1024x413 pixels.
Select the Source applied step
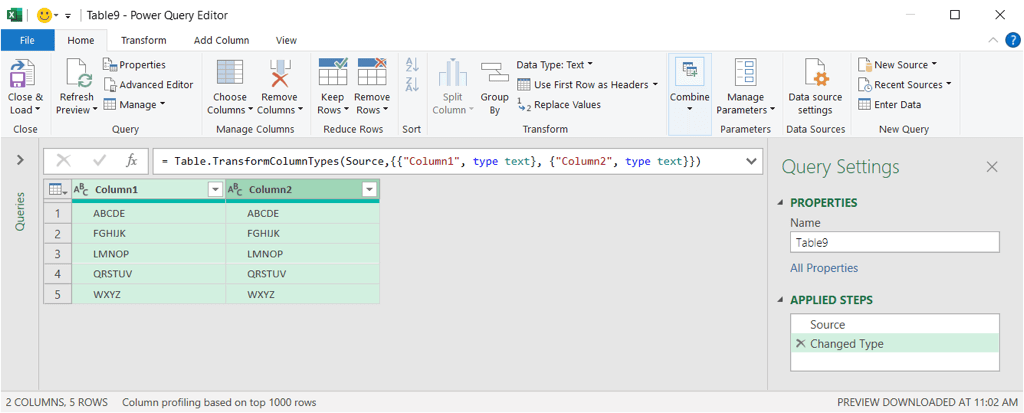tap(827, 324)
